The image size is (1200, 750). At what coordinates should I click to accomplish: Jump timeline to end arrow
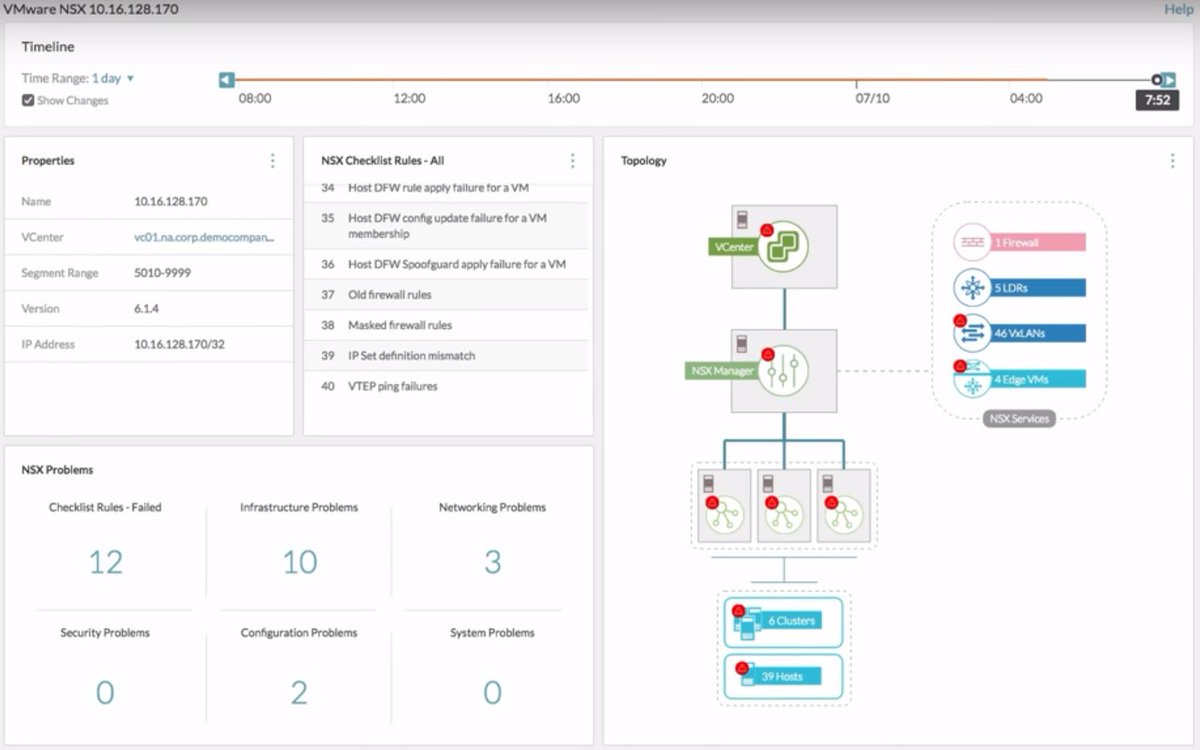1169,80
